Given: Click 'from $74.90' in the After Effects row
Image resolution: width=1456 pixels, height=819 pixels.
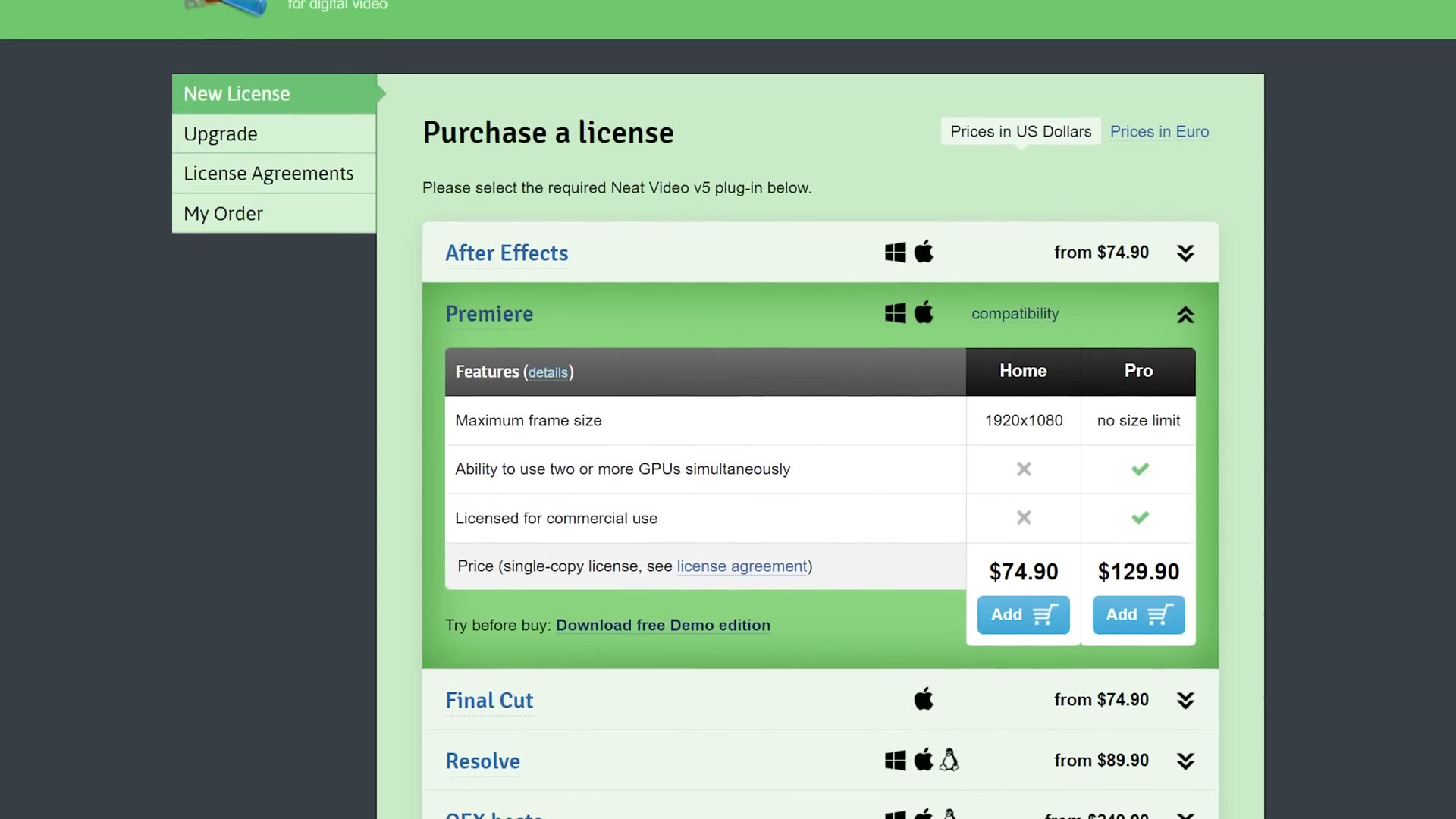Looking at the screenshot, I should [1101, 253].
